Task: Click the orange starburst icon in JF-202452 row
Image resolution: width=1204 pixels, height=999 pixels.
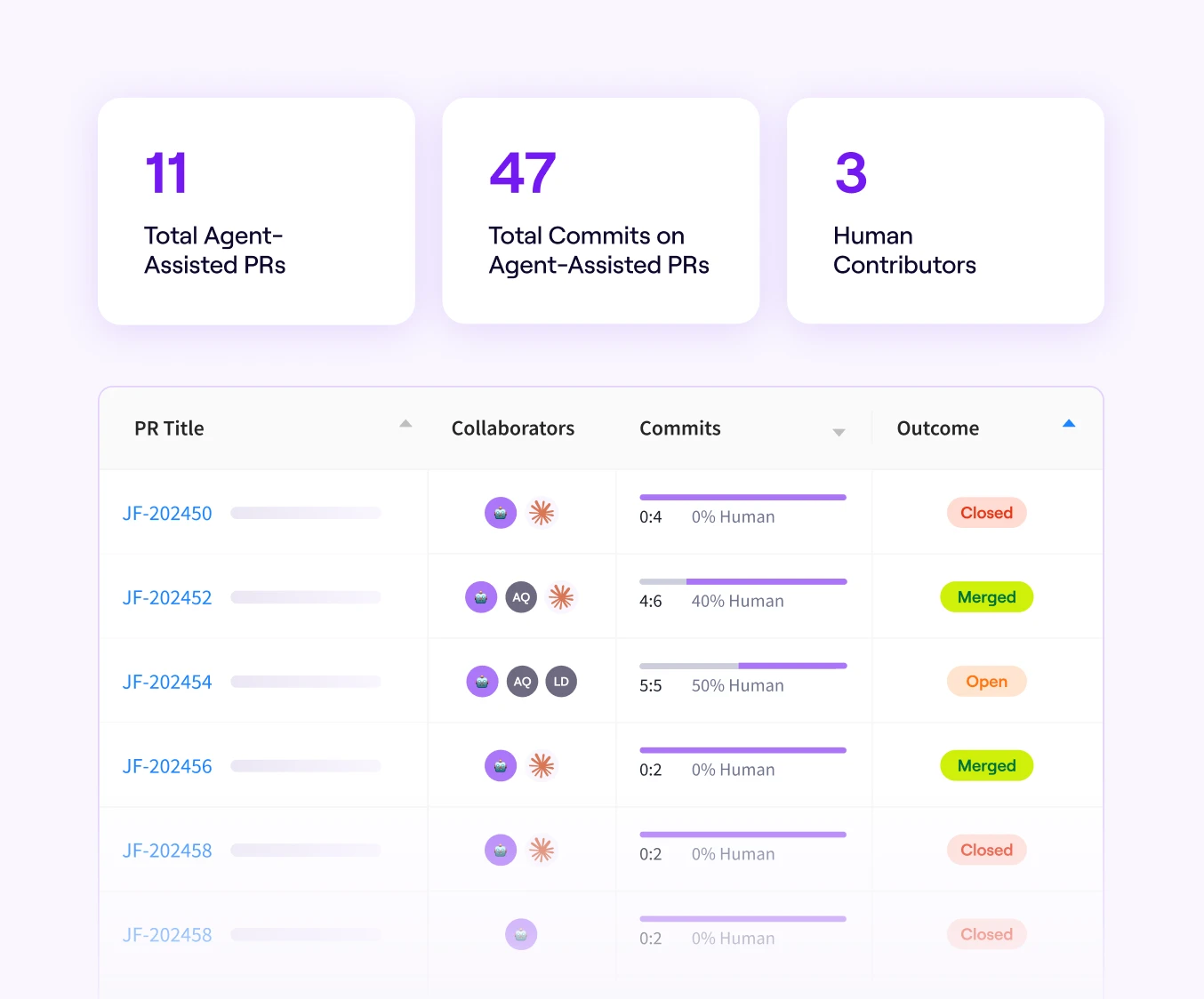Action: (x=561, y=597)
